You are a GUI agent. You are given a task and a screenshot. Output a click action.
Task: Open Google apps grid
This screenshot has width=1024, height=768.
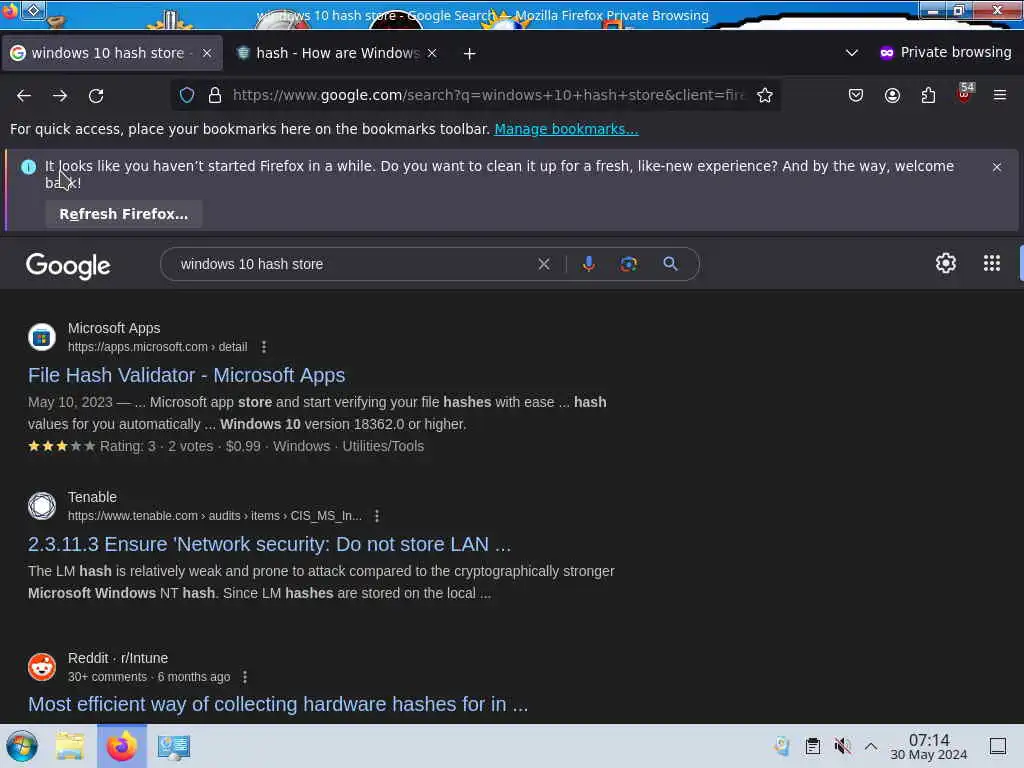991,263
